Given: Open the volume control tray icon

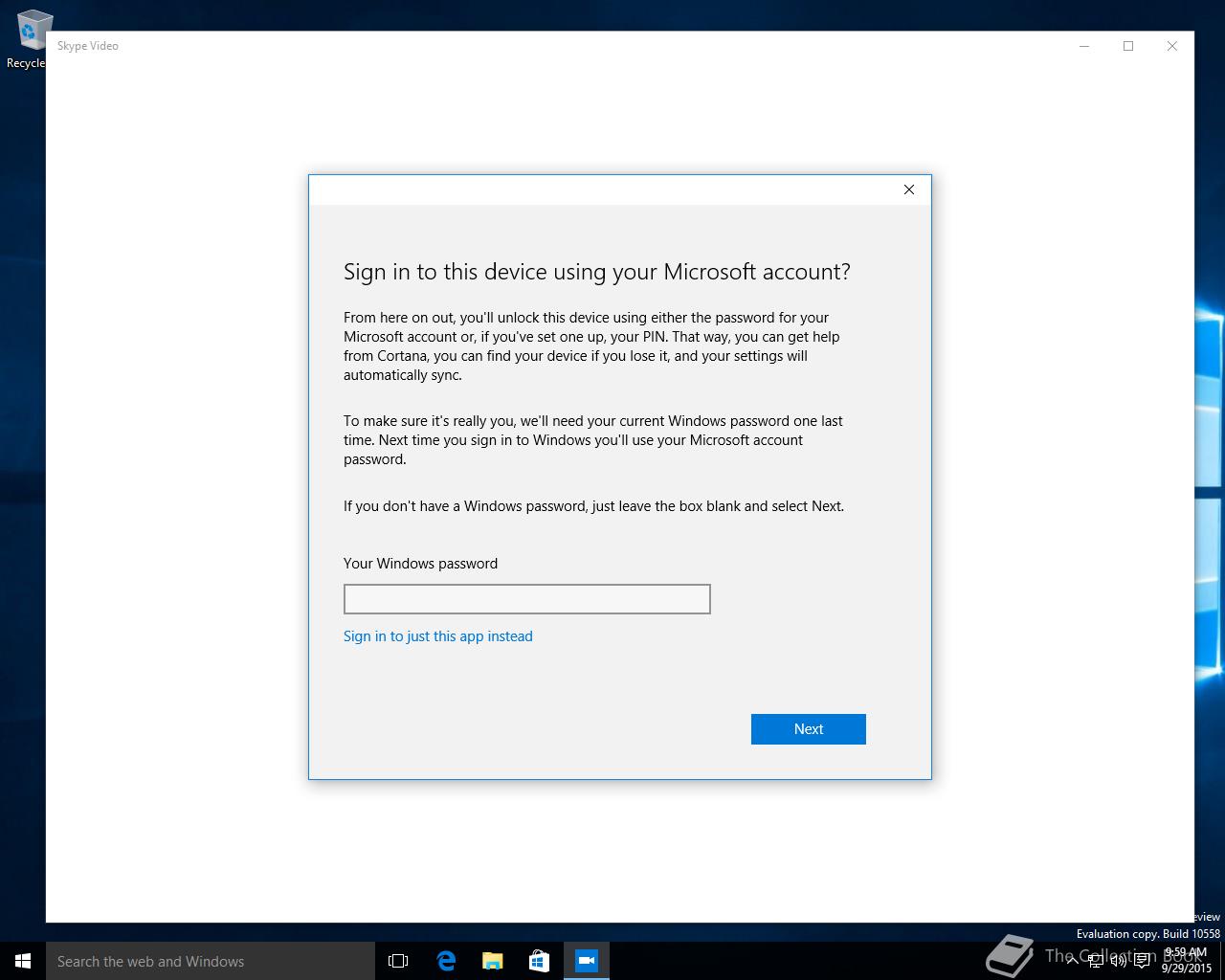Looking at the screenshot, I should pos(1119,961).
